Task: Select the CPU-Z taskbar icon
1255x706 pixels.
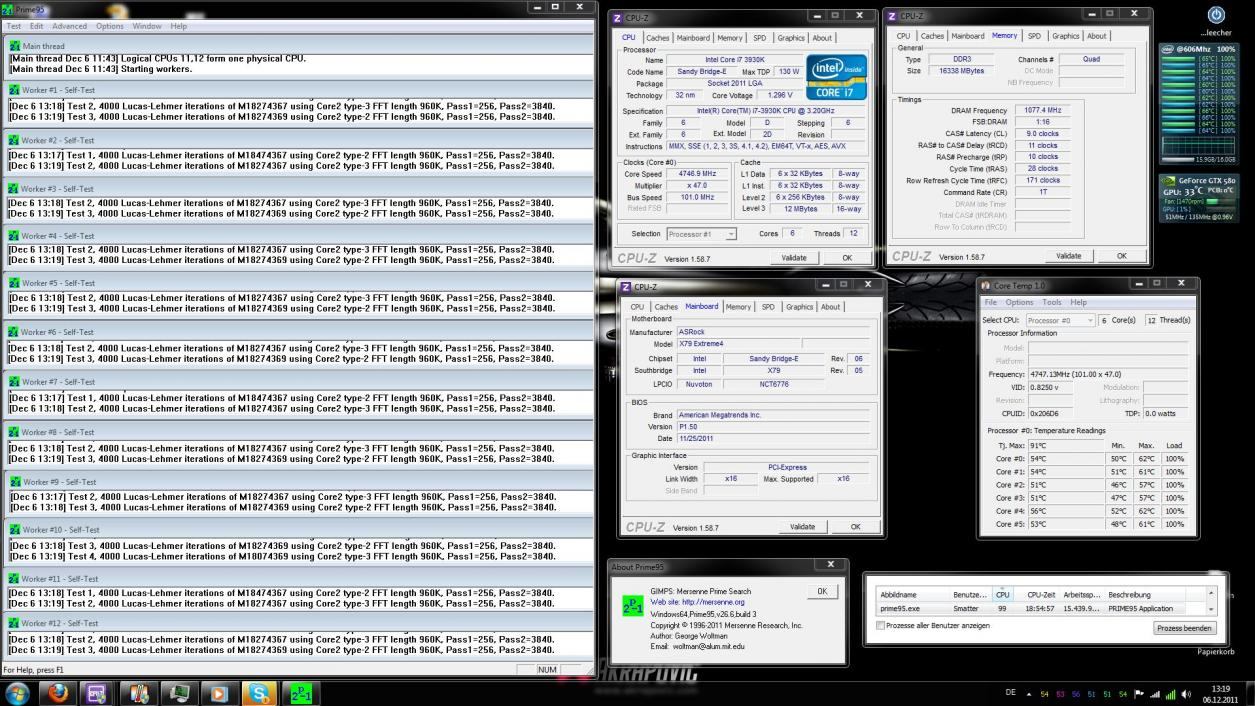Action: tap(97, 692)
